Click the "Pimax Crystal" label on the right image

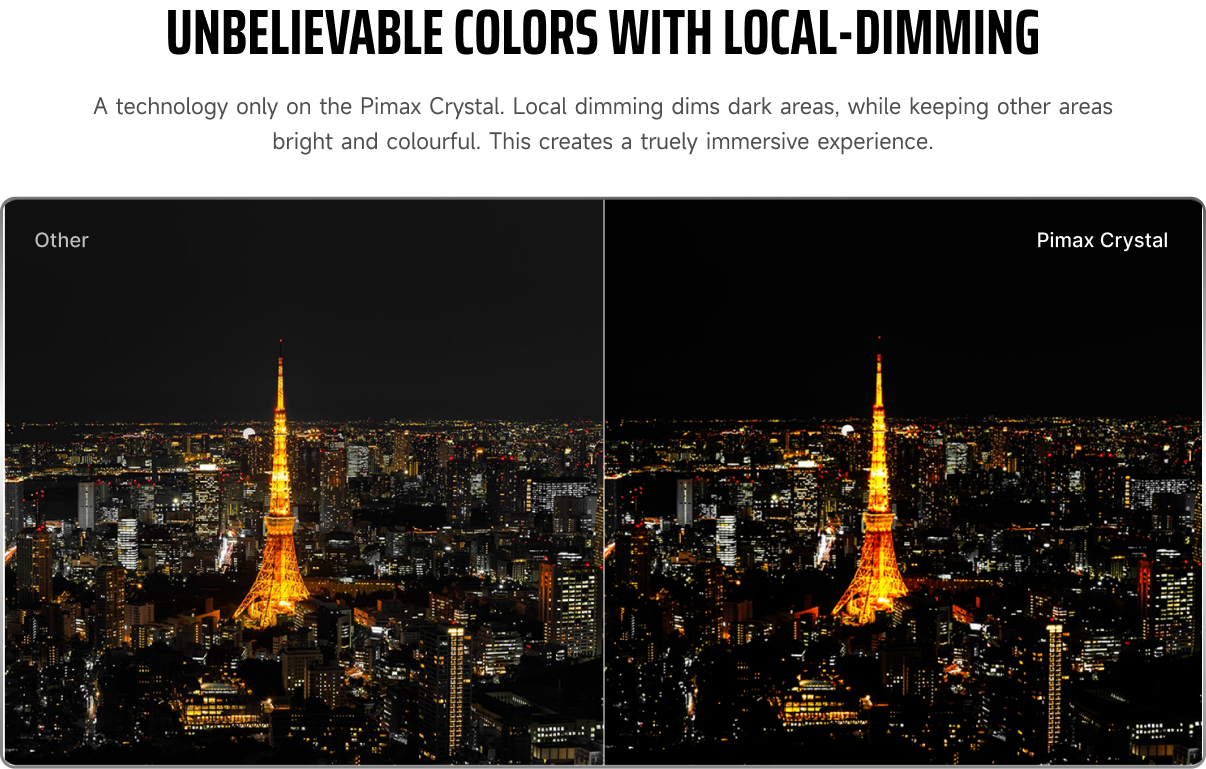click(1102, 240)
